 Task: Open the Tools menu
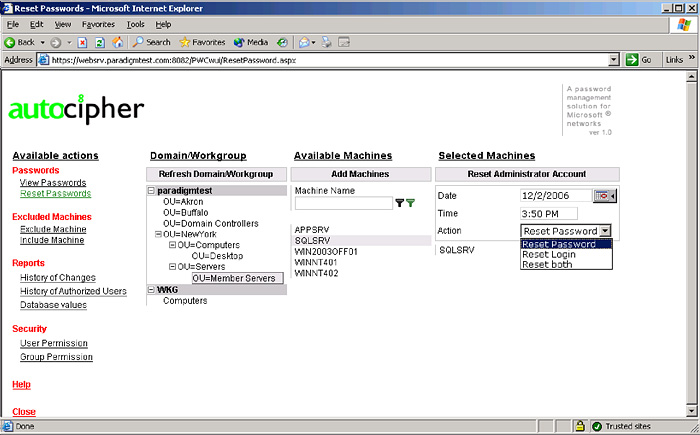135,25
